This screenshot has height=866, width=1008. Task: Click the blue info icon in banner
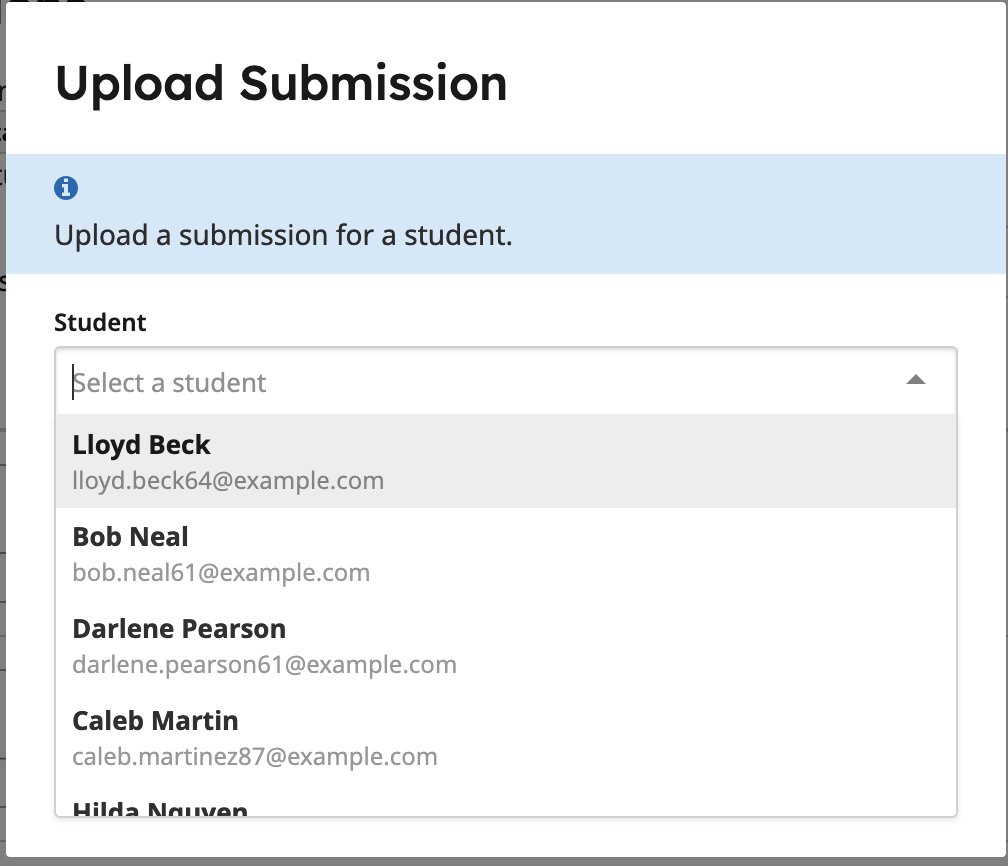66,188
